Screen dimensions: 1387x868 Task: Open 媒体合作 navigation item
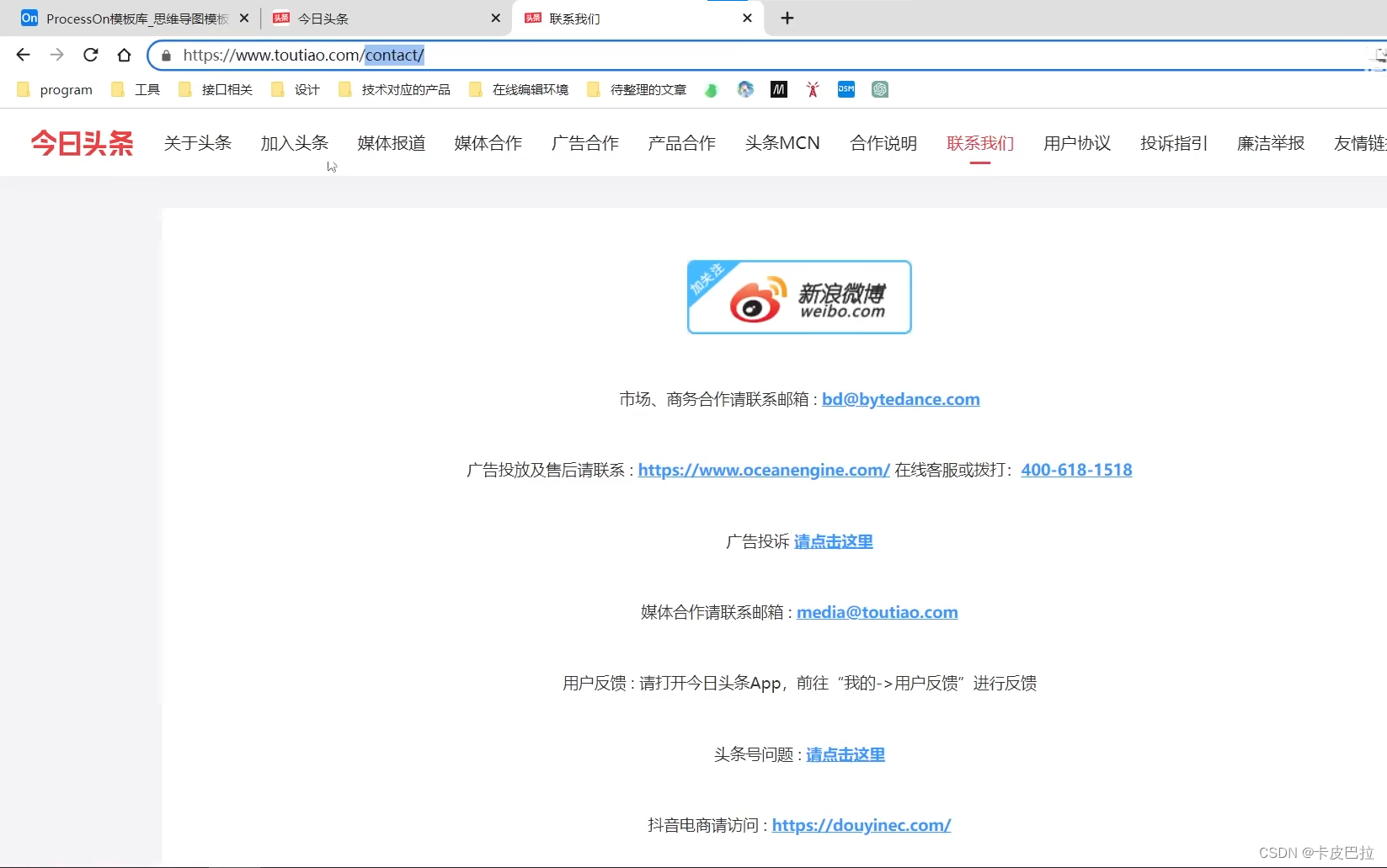click(488, 143)
